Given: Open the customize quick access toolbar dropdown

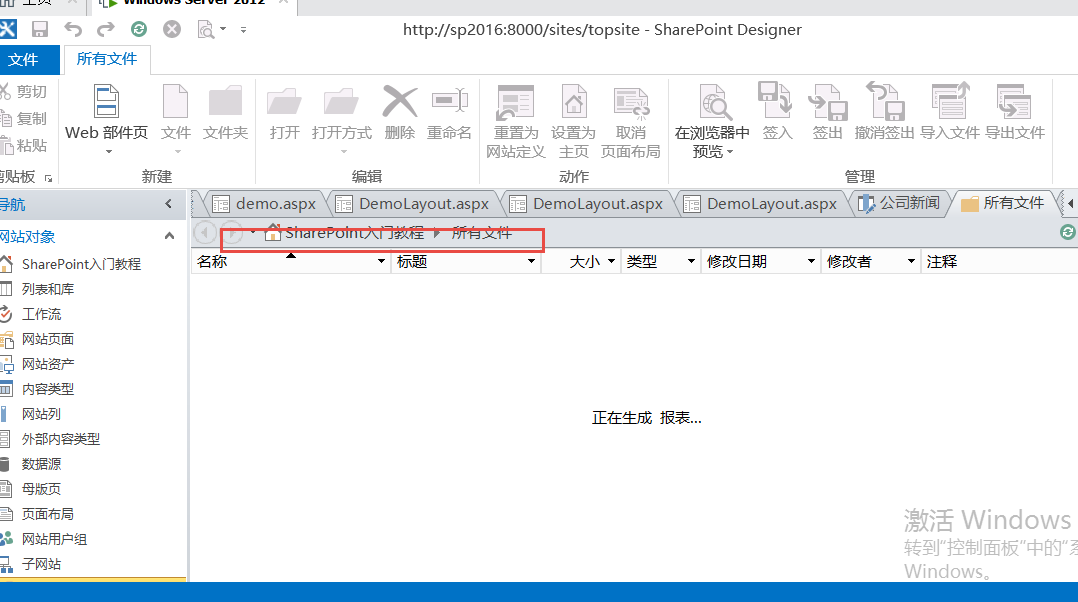Looking at the screenshot, I should pos(243,30).
